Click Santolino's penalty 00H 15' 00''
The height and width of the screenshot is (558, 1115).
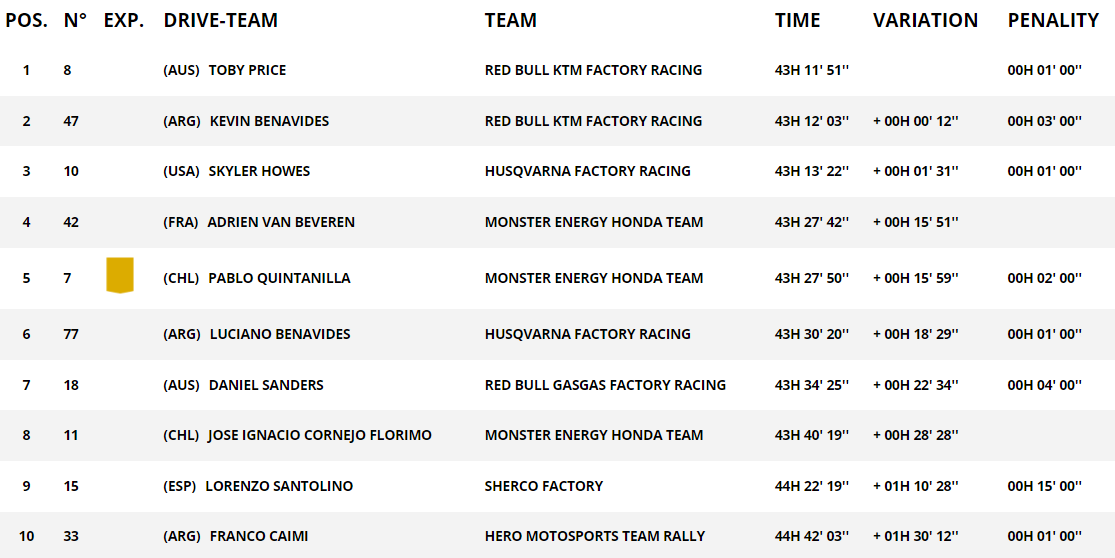point(1045,486)
